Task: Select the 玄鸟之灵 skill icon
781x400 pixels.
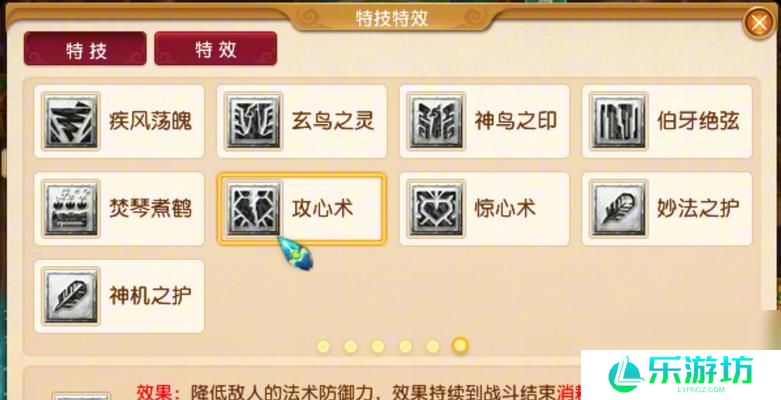Action: (254, 121)
